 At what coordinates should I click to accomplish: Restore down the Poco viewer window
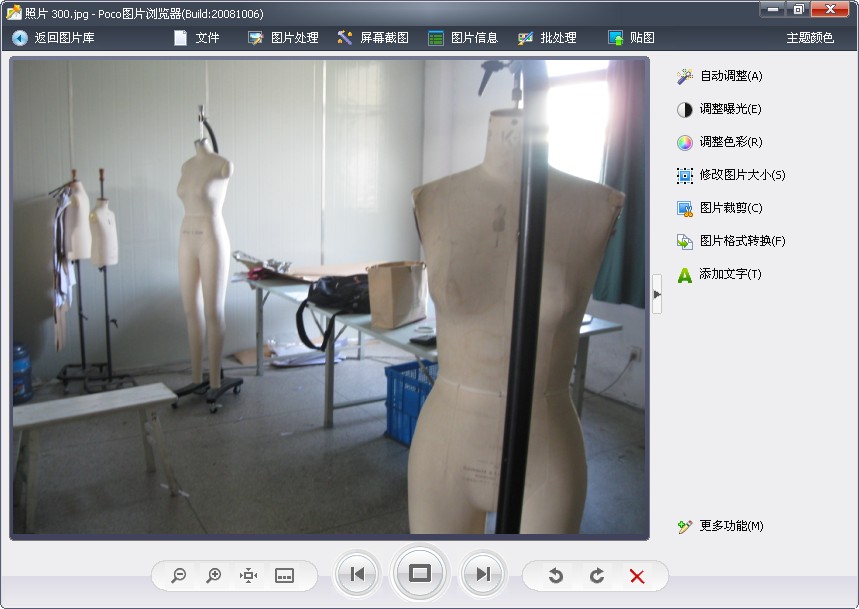click(x=798, y=9)
